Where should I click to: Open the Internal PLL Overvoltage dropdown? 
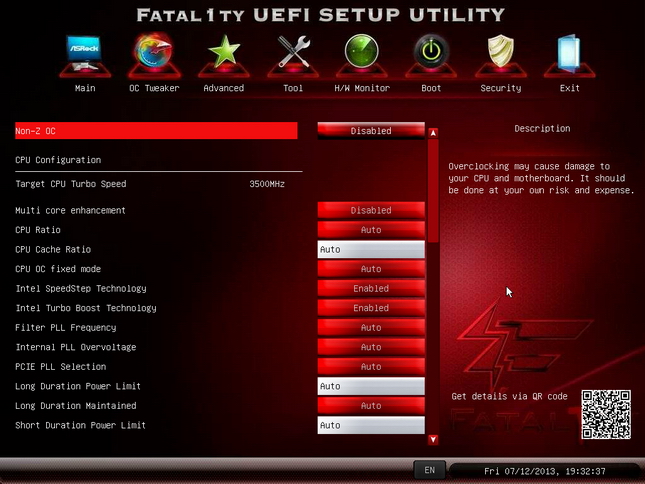[x=371, y=347]
